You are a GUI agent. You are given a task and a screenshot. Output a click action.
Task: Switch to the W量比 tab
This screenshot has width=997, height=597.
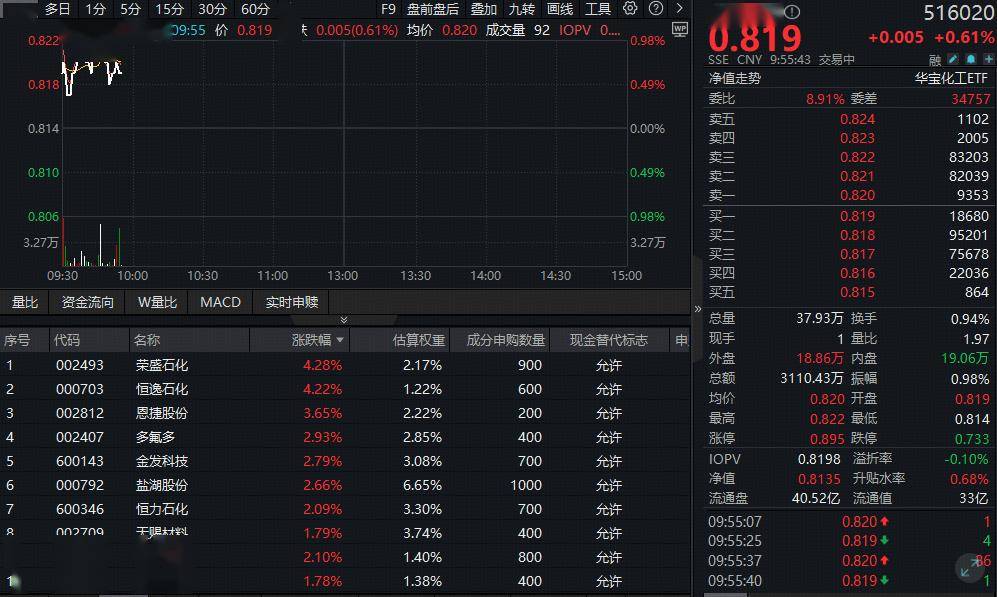tap(157, 302)
